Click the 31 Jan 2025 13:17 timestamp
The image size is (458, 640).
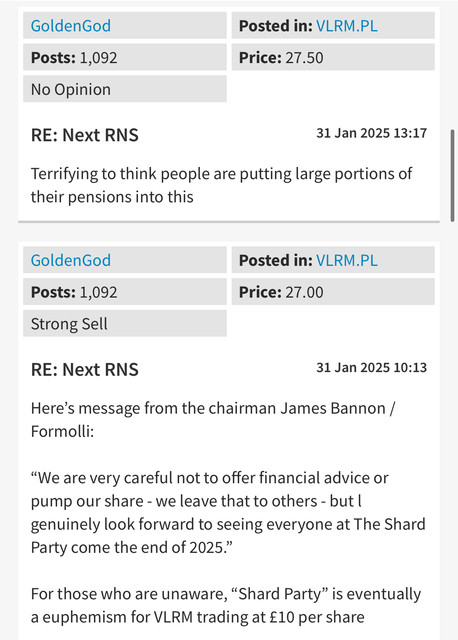(371, 133)
